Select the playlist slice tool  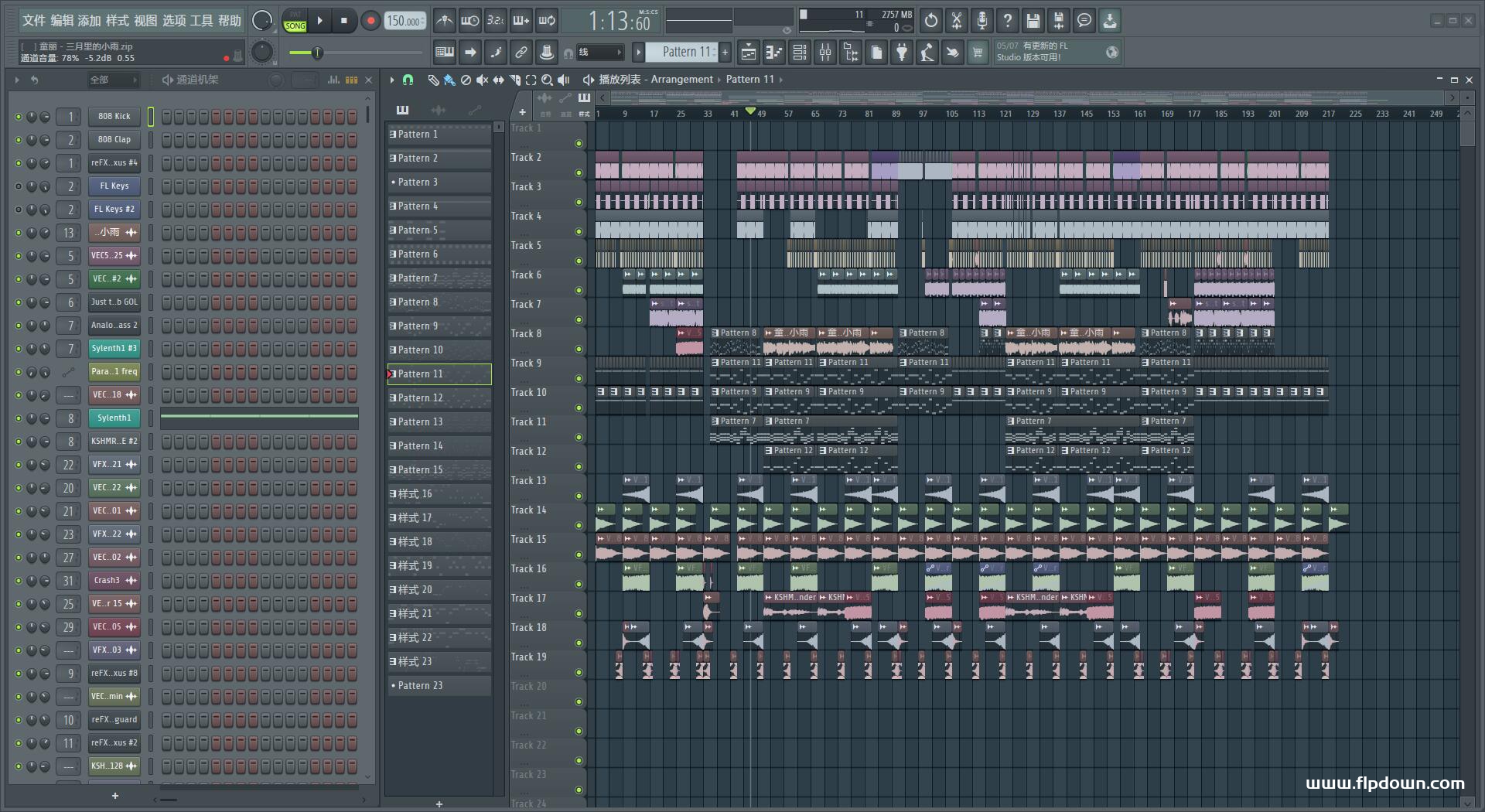click(x=515, y=80)
